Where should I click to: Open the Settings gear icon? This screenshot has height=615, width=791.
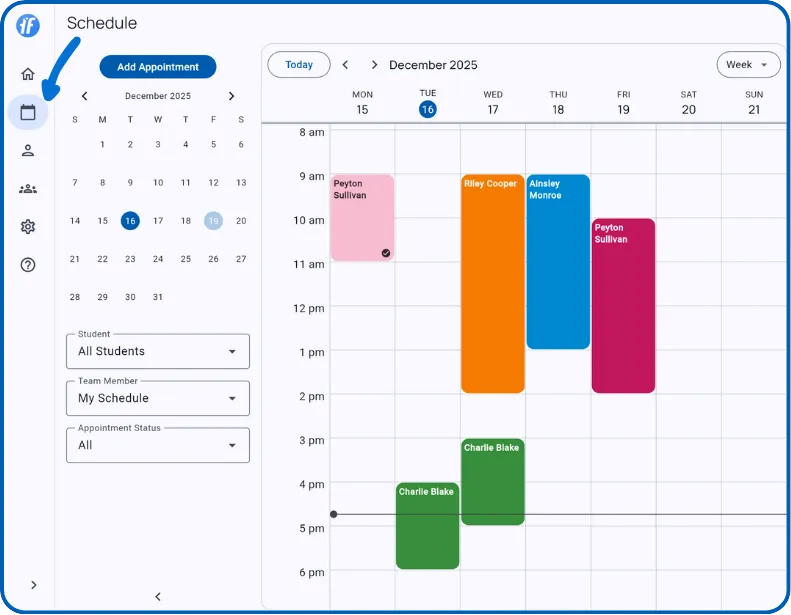click(x=28, y=227)
